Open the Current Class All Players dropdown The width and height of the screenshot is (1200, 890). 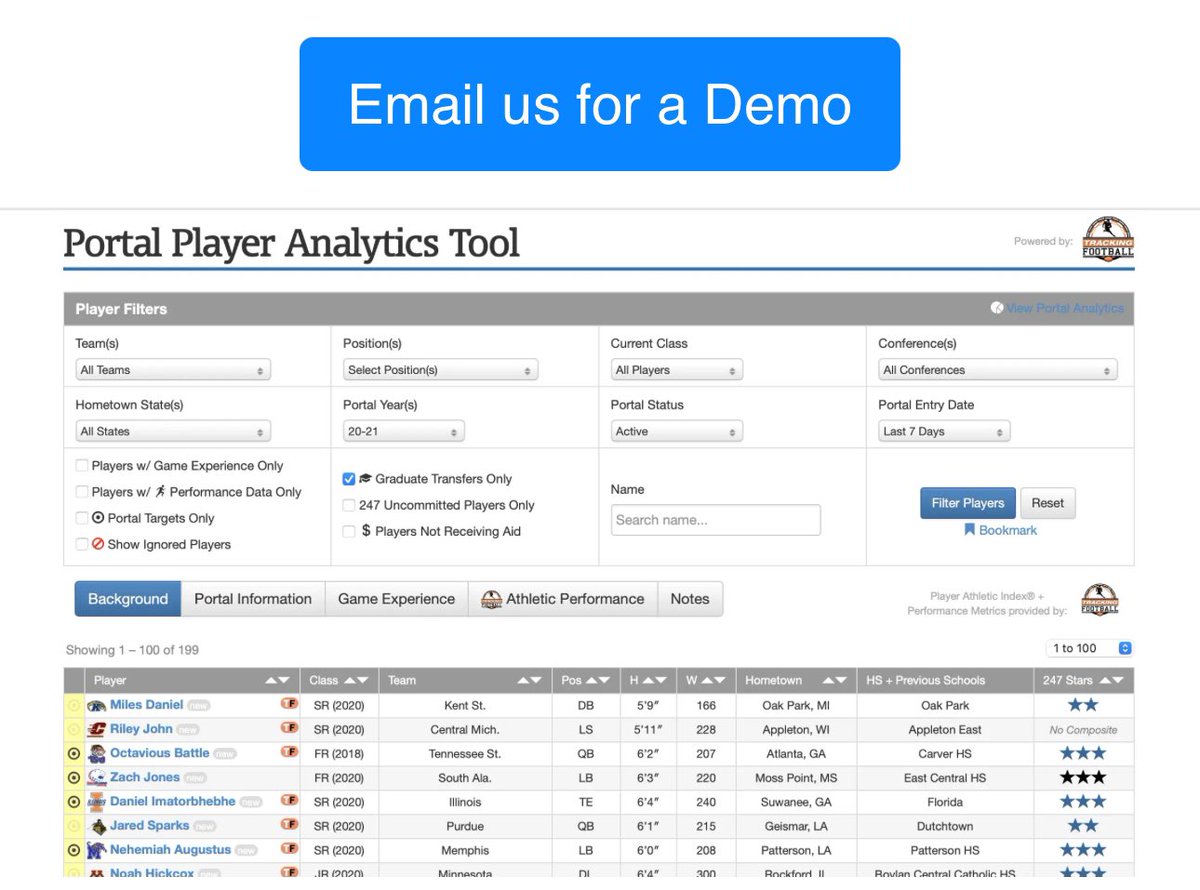pos(677,370)
